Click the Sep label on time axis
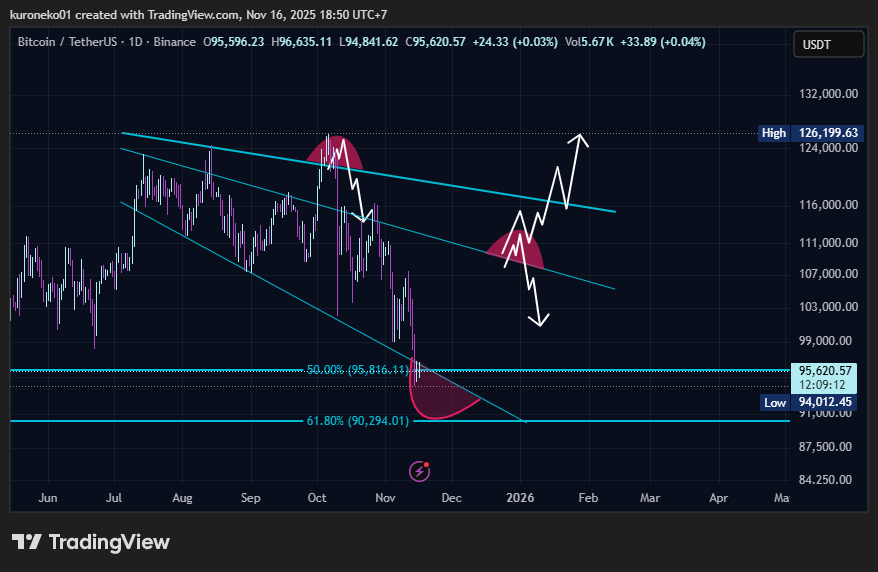Image resolution: width=878 pixels, height=572 pixels. [x=250, y=498]
